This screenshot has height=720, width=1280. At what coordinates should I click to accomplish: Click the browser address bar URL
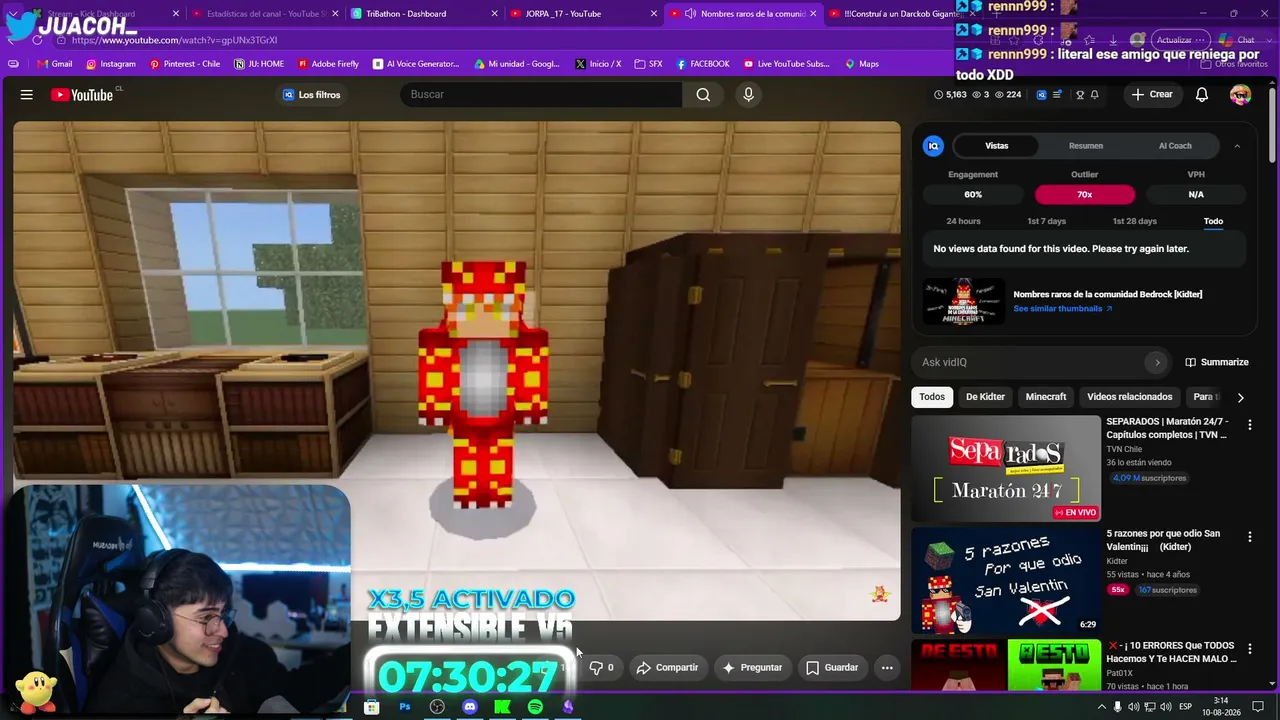click(x=175, y=40)
